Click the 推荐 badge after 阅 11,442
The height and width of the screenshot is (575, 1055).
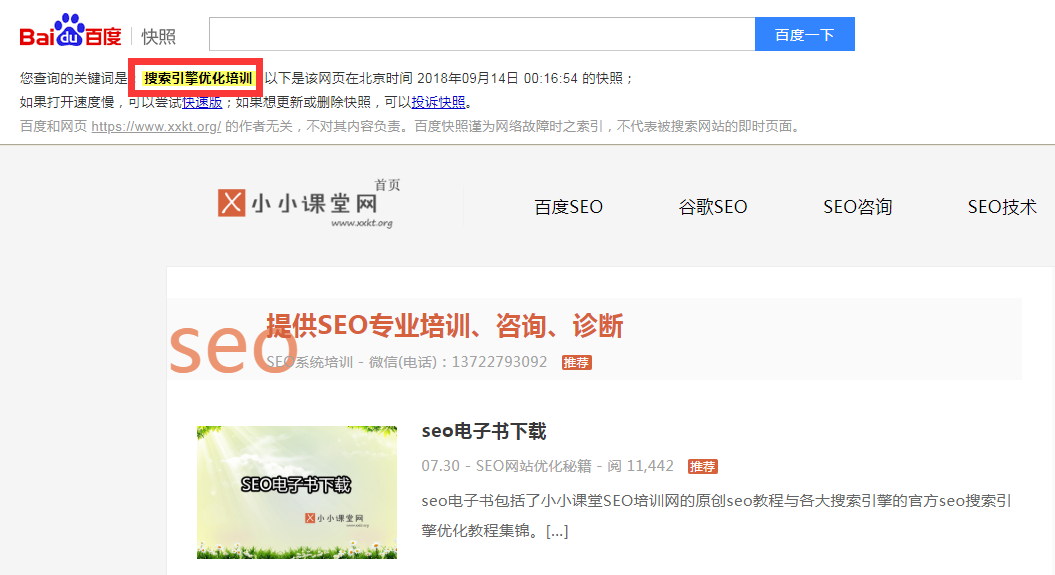[x=702, y=467]
